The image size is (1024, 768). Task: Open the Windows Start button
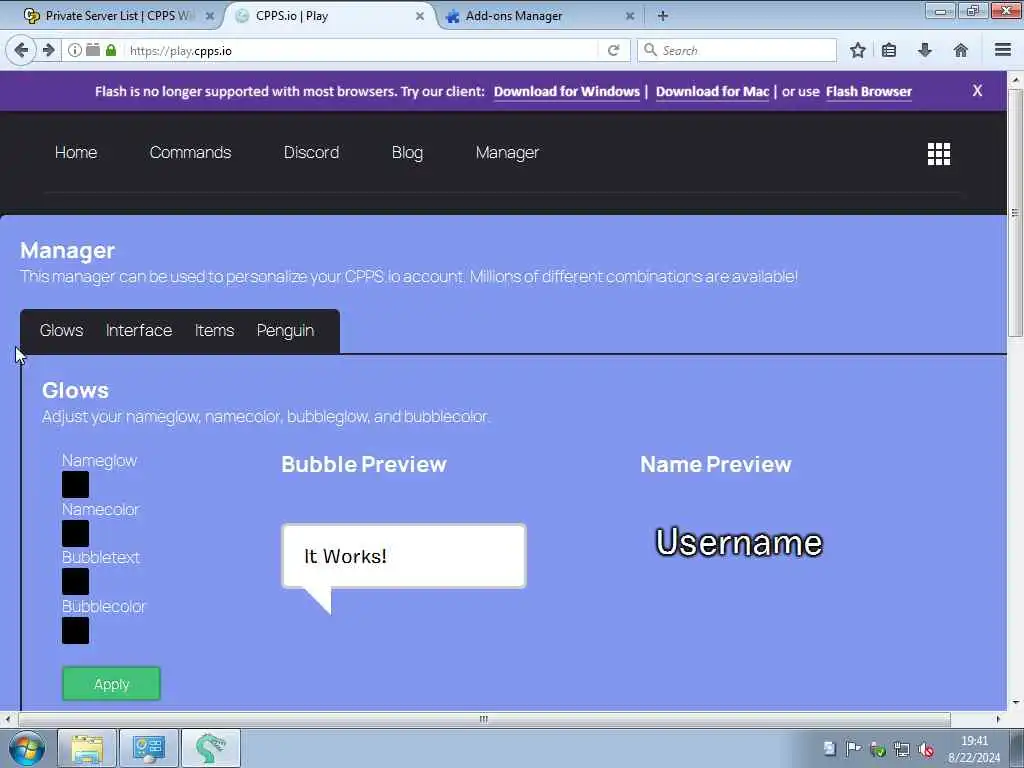point(27,748)
